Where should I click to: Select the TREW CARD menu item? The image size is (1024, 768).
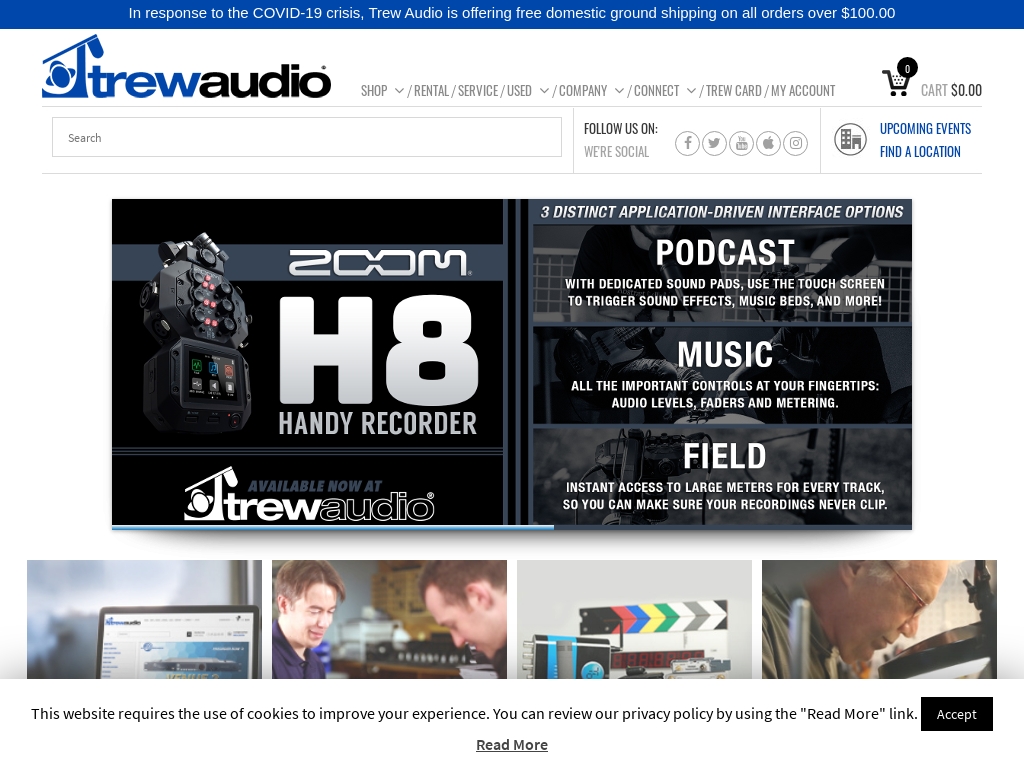(733, 90)
